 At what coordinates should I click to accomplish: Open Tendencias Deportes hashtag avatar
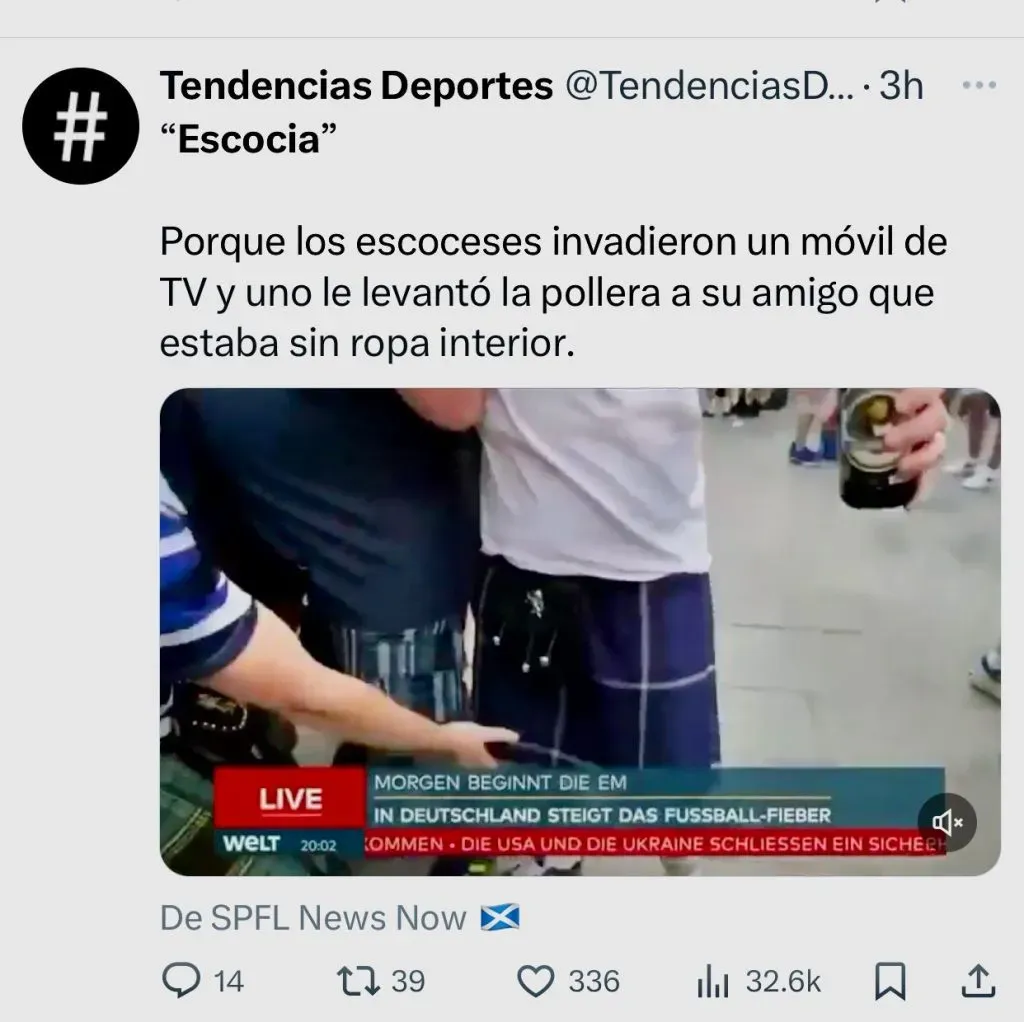(80, 125)
